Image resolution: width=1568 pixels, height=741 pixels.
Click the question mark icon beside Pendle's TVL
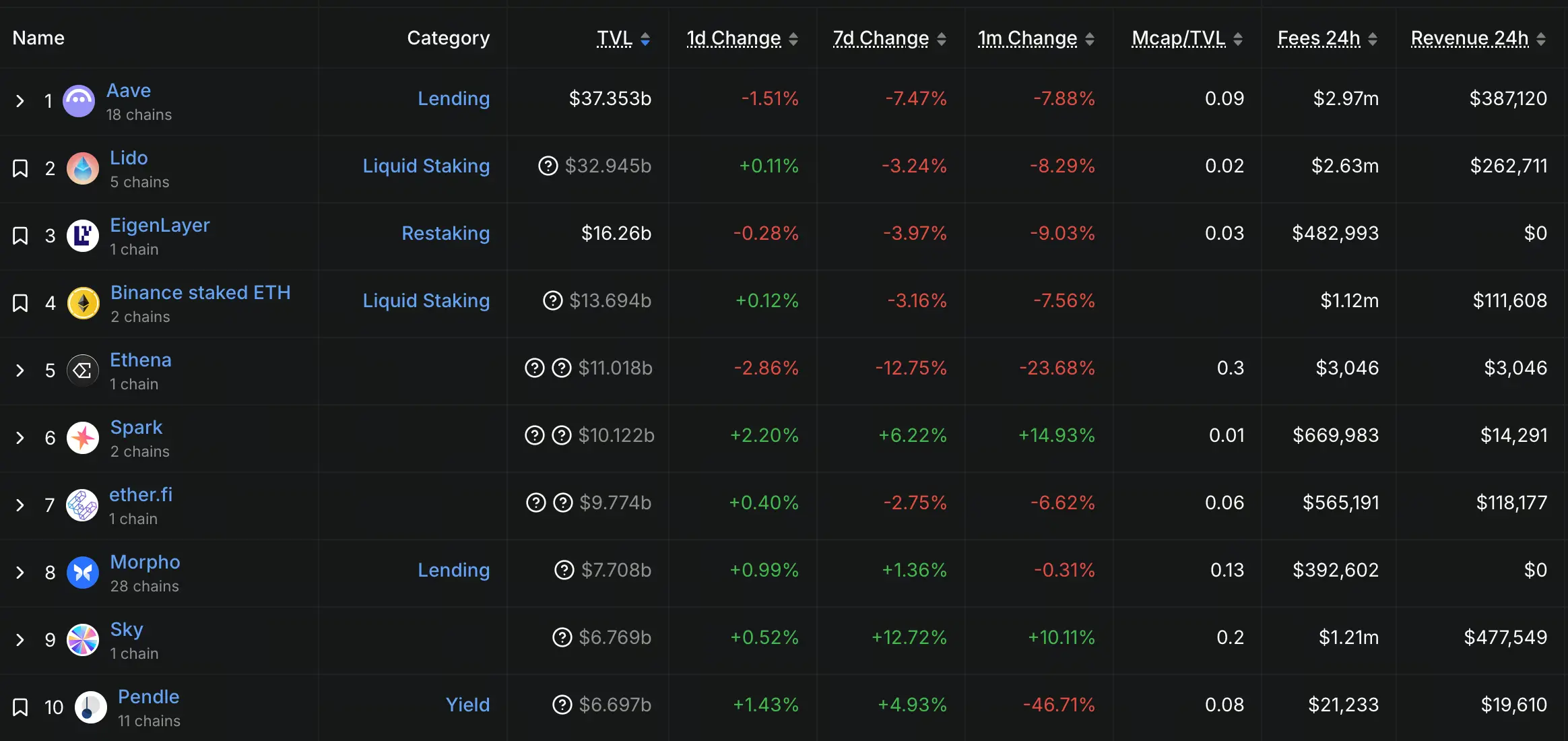pos(562,705)
